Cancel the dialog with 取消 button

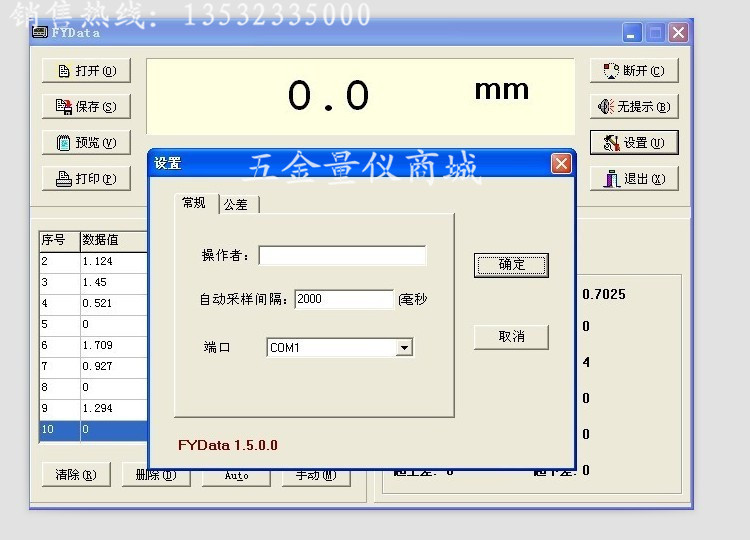pos(511,337)
